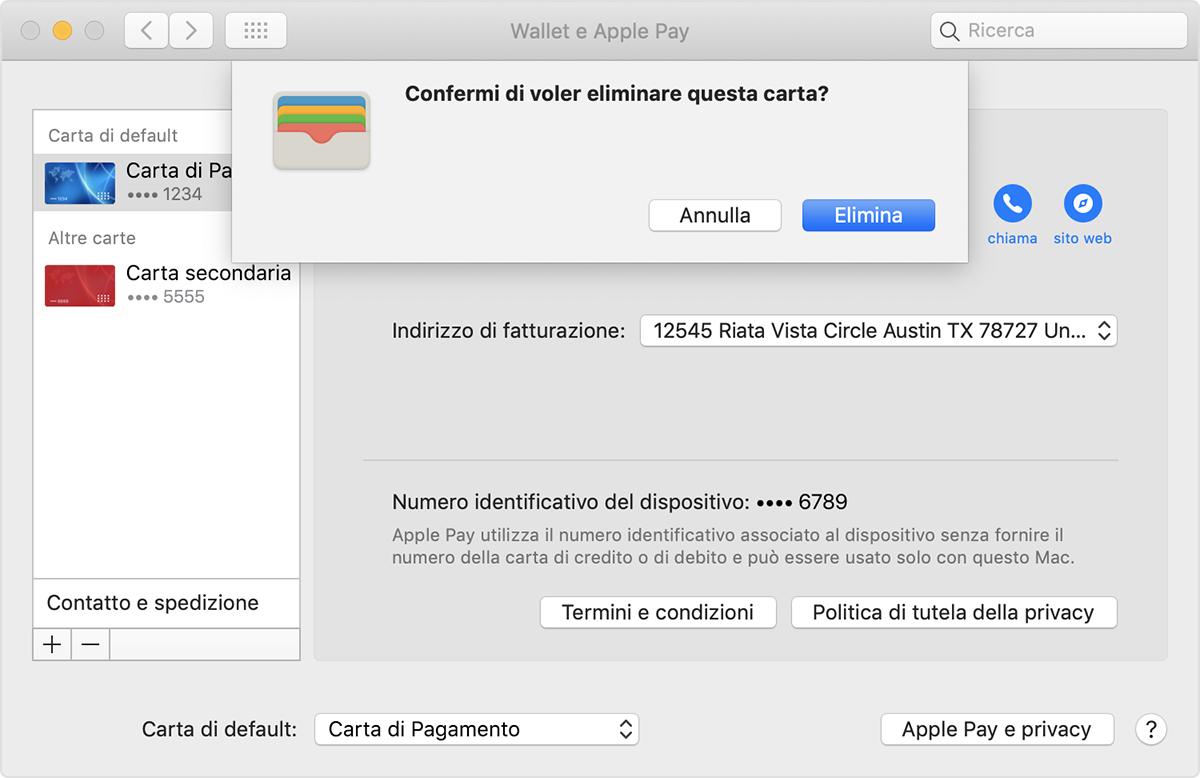Click the Wallet icon in dialog
Viewport: 1200px width, 778px height.
[x=321, y=130]
